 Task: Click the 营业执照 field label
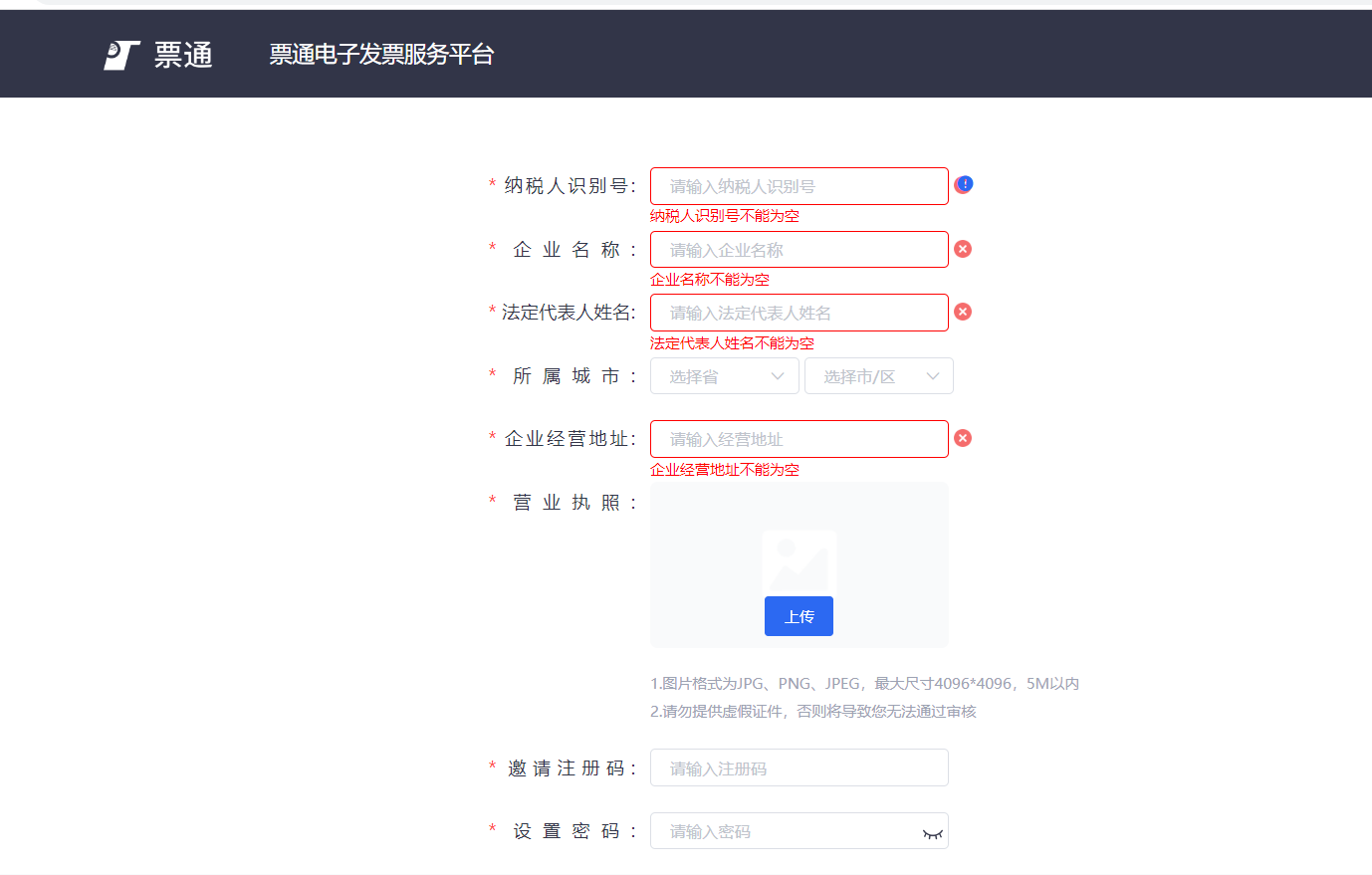coord(572,503)
